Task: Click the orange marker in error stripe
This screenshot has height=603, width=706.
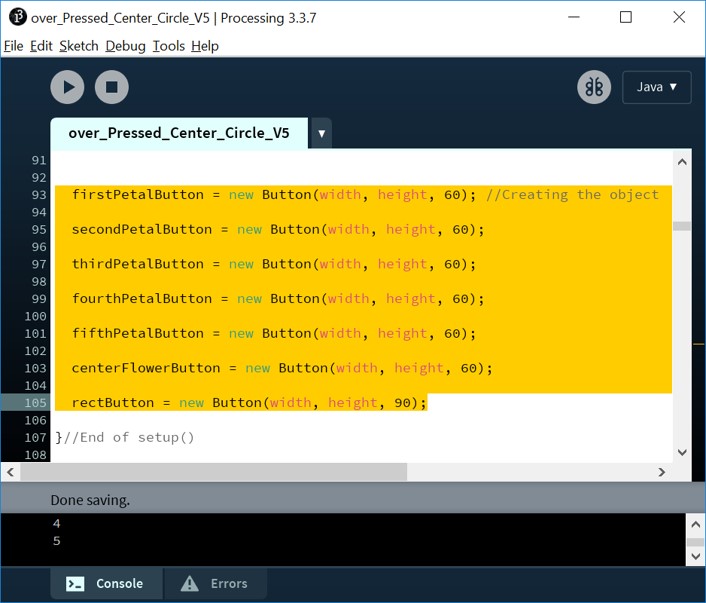Action: click(698, 344)
